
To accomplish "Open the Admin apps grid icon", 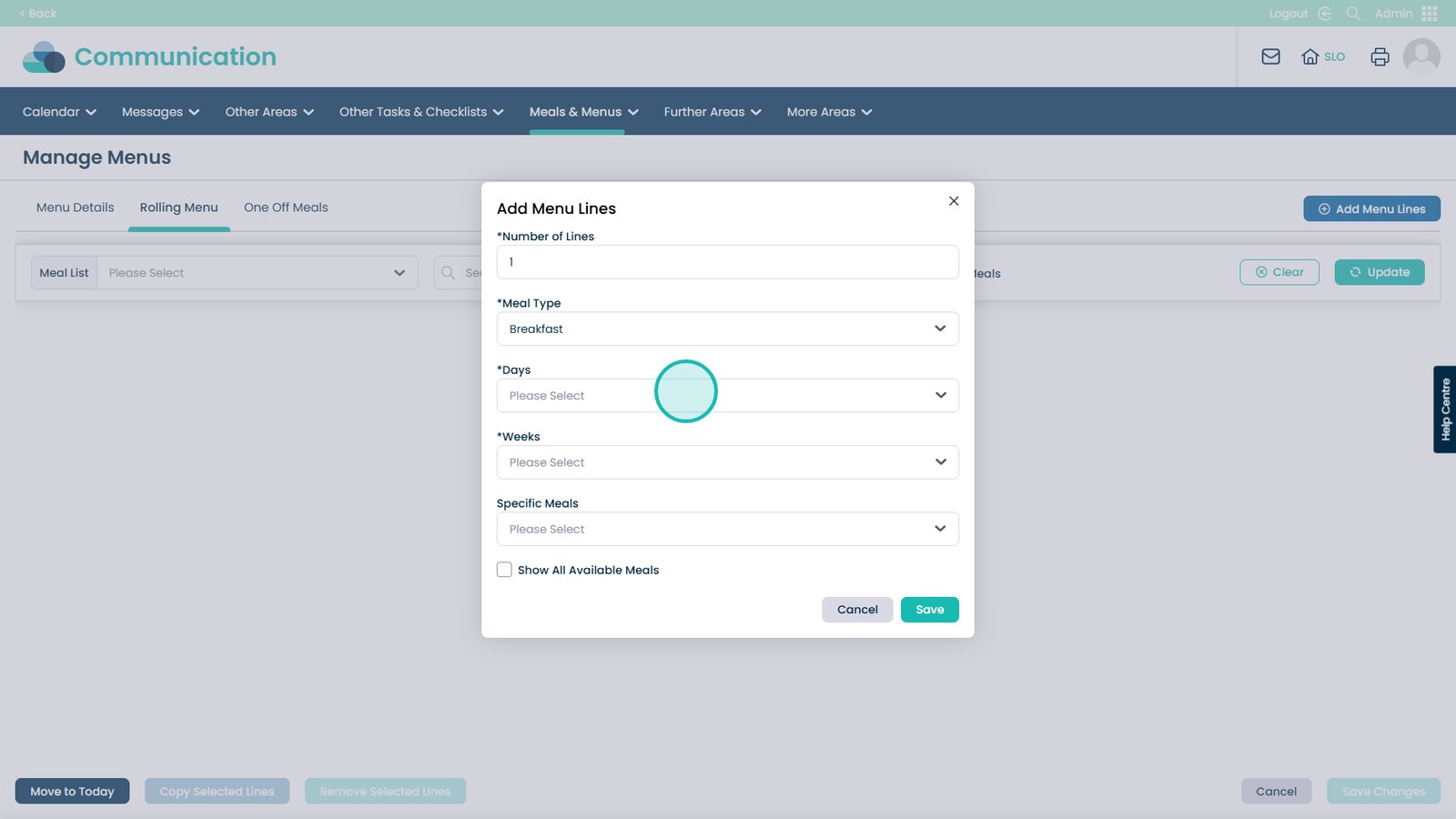I will [x=1429, y=14].
